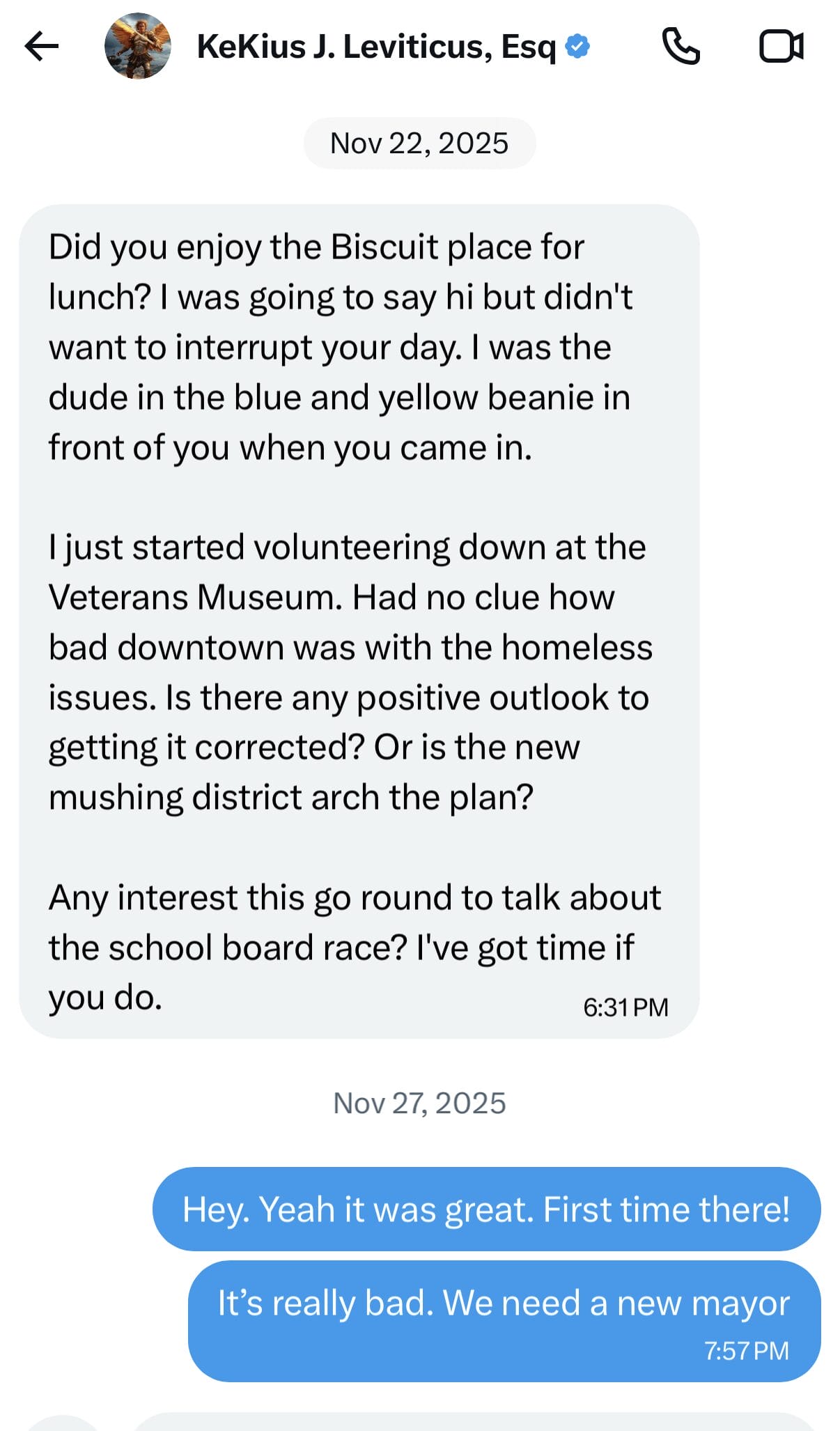840x1431 pixels.
Task: Tap the Nov 27, 2025 date label
Action: point(419,1103)
